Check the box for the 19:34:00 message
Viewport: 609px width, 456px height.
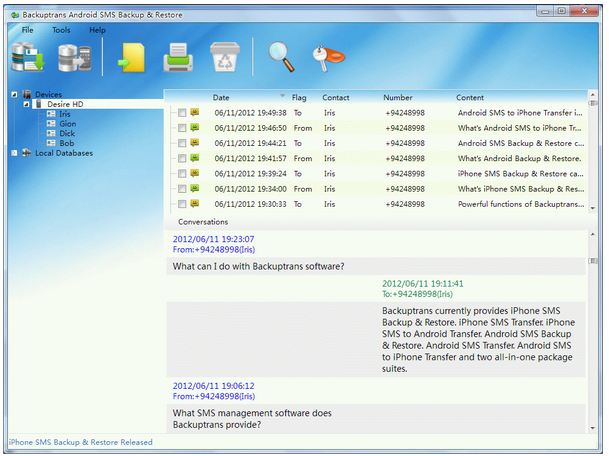182,189
